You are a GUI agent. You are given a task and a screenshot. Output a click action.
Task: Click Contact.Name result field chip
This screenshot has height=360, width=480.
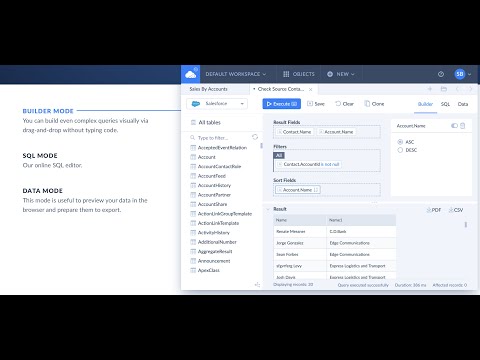coord(295,132)
